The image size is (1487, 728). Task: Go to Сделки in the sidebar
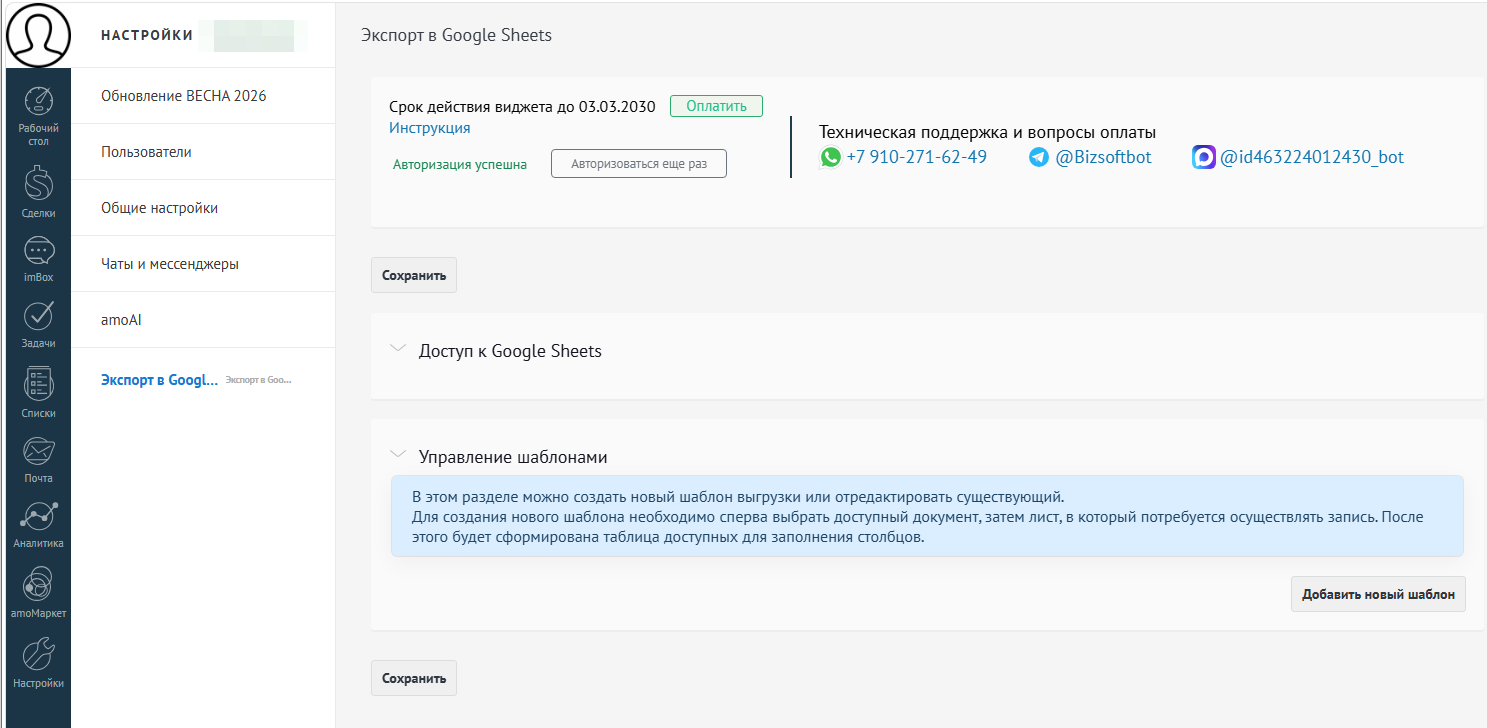pos(38,192)
